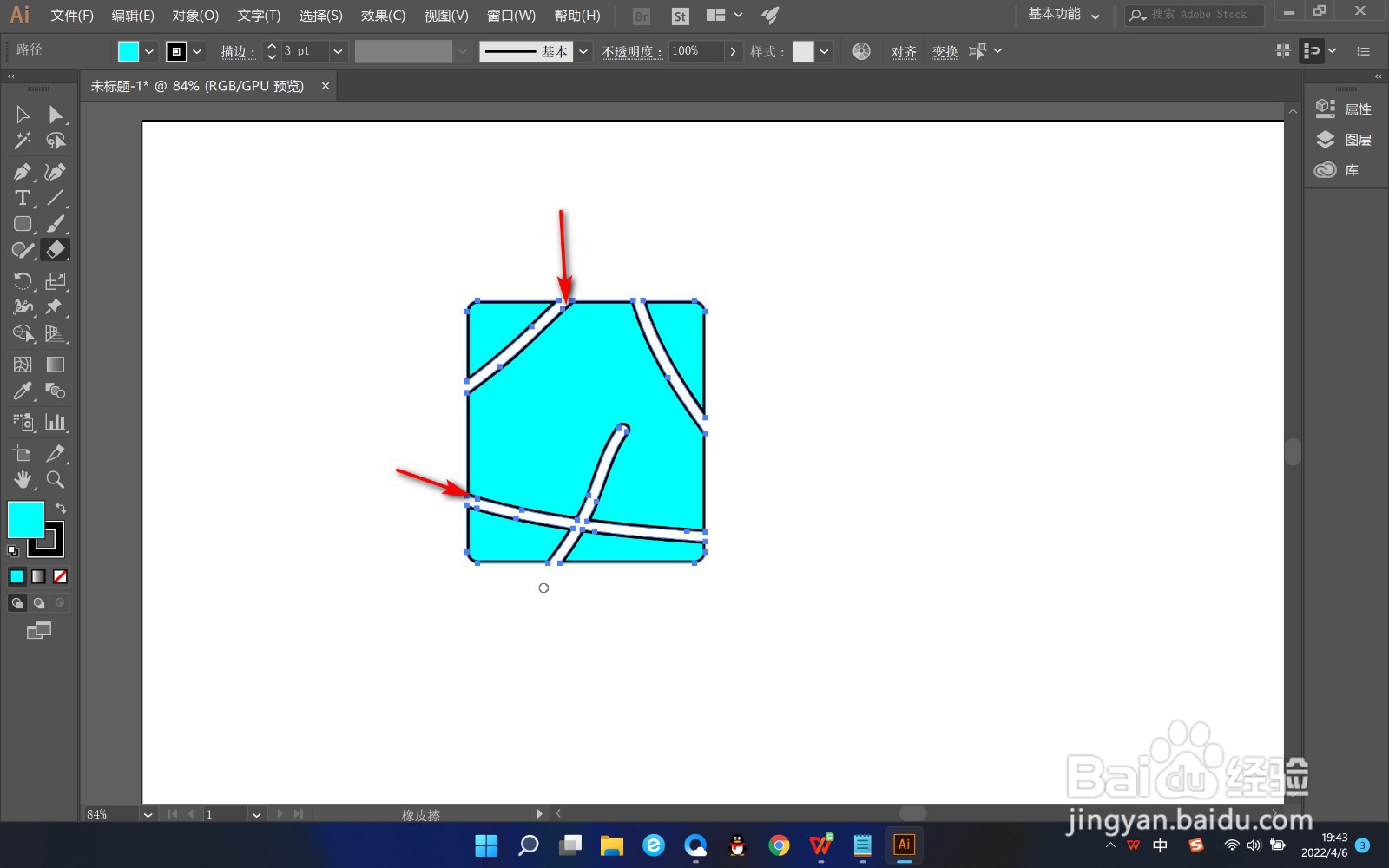
Task: Switch to 未标题-1 document tab
Action: [198, 86]
